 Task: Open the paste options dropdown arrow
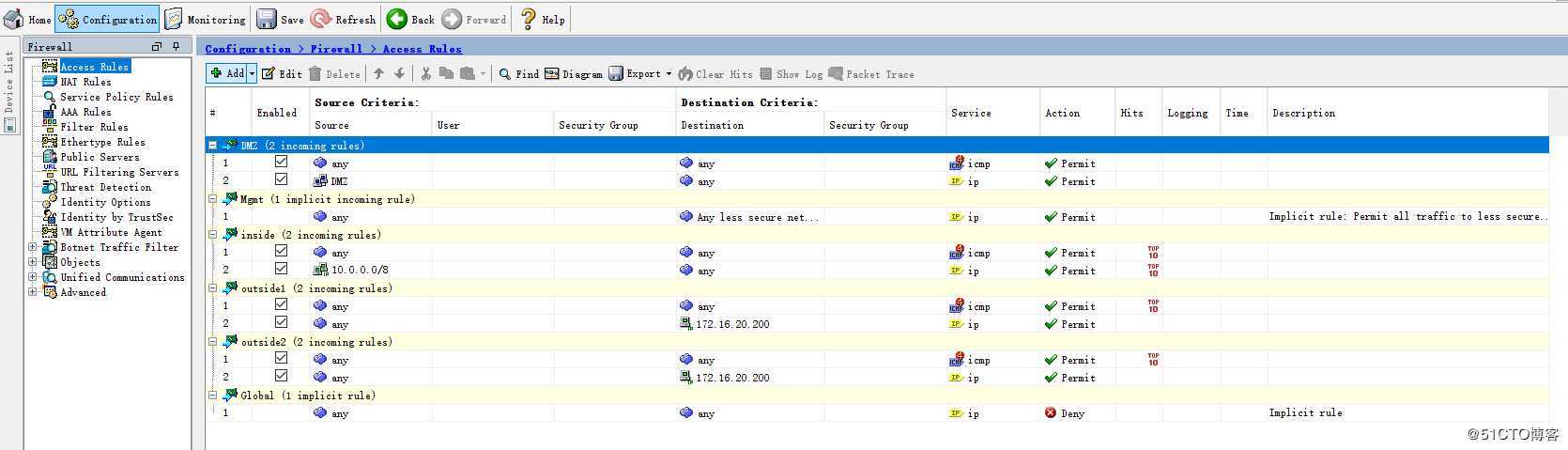click(x=483, y=73)
